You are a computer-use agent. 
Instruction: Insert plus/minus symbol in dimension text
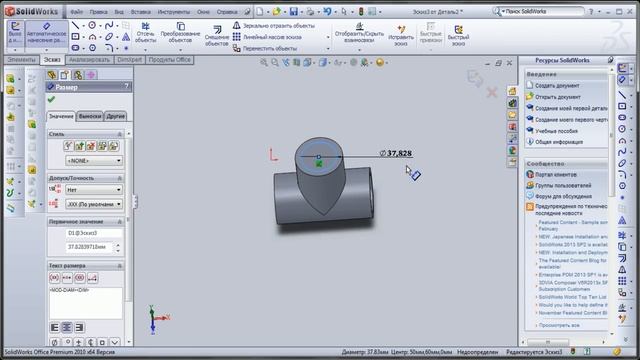(x=79, y=342)
